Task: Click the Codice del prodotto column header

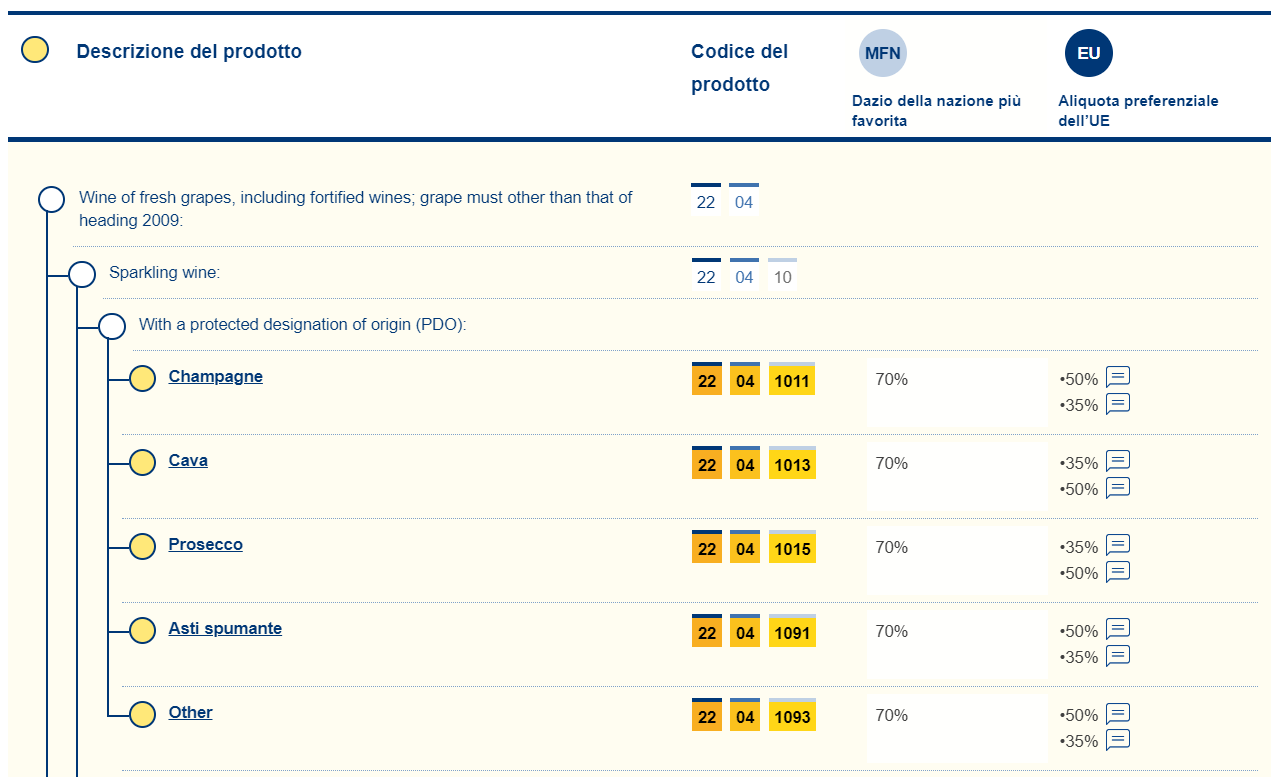Action: [739, 68]
